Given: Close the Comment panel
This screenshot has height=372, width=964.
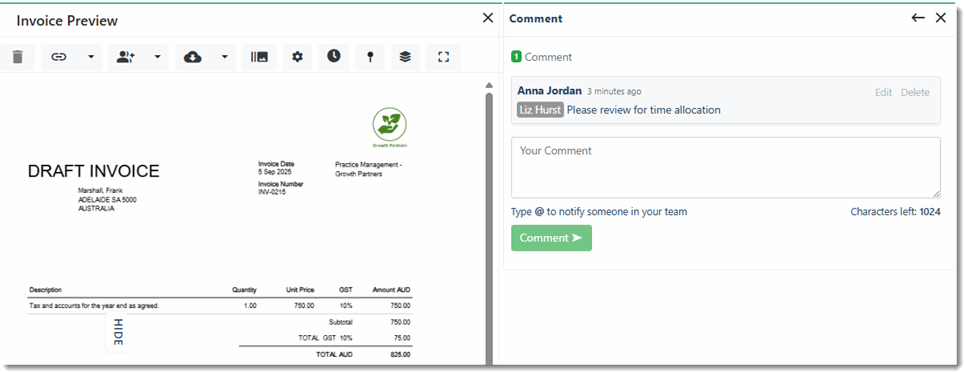Looking at the screenshot, I should 941,18.
